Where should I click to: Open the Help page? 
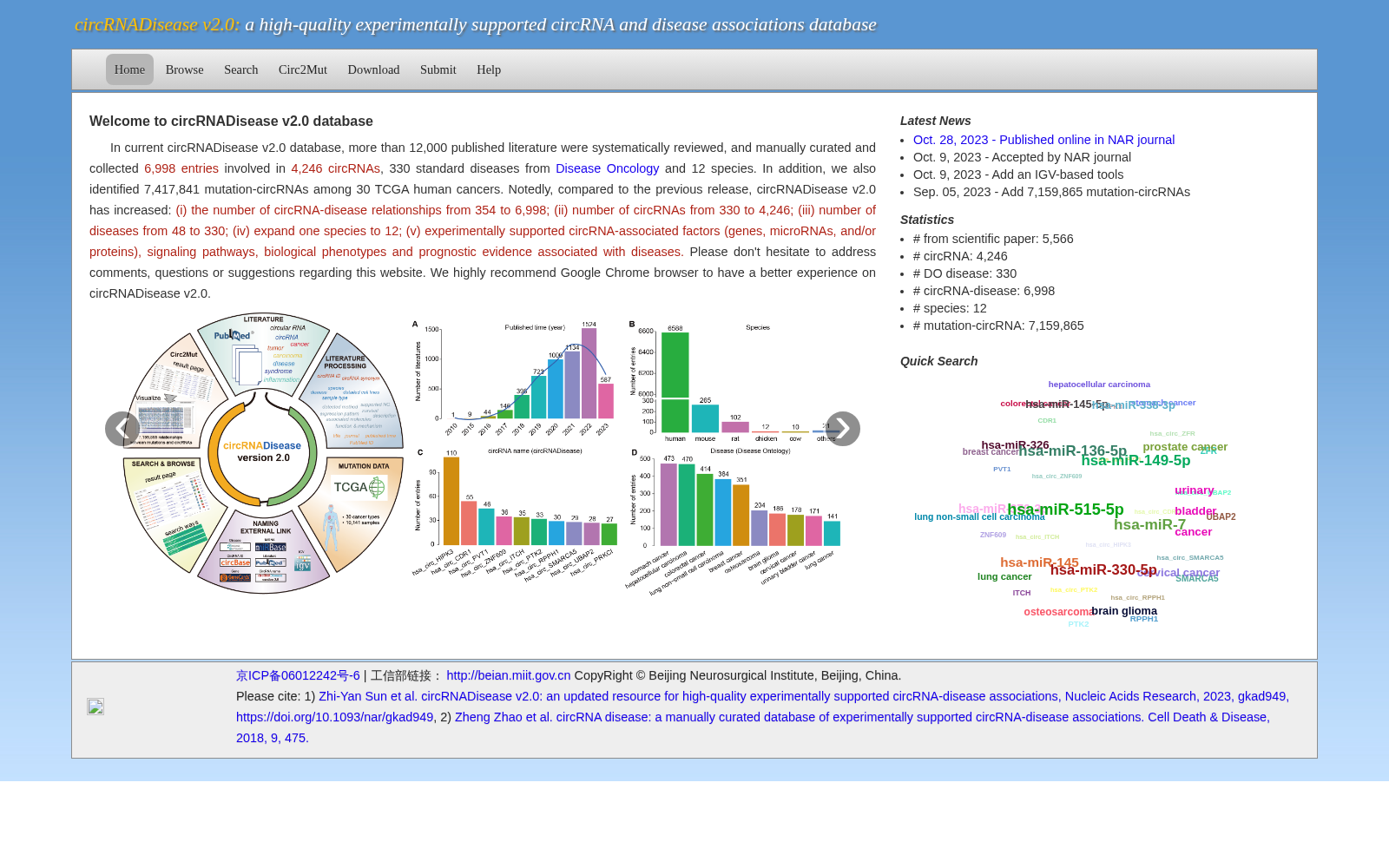tap(489, 69)
